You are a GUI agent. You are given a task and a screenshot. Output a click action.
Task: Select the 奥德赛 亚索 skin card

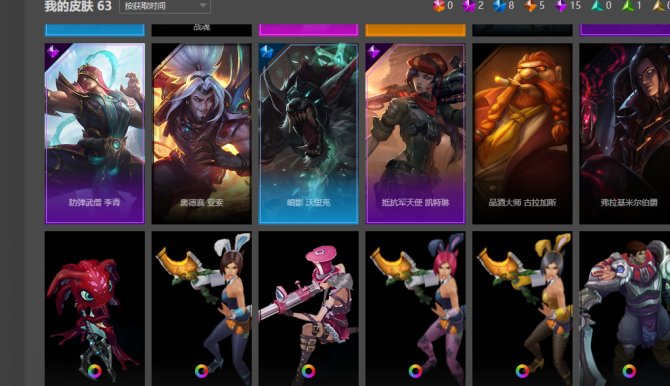tap(202, 133)
